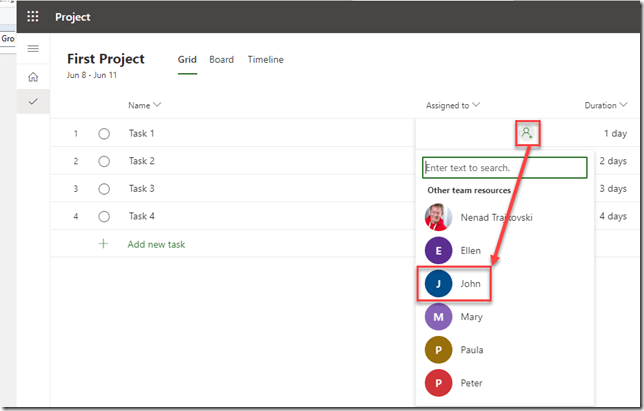
Task: Mark Task 1 as complete
Action: pyautogui.click(x=104, y=133)
